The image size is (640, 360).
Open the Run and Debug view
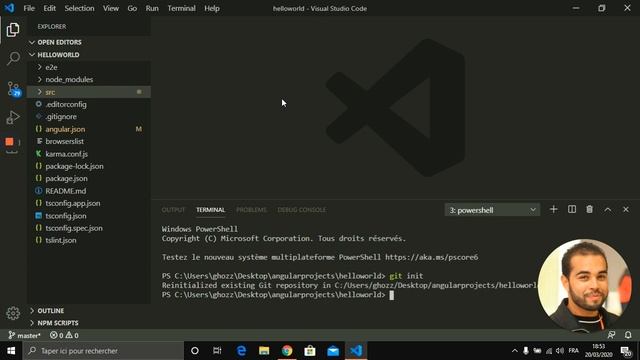(13, 118)
